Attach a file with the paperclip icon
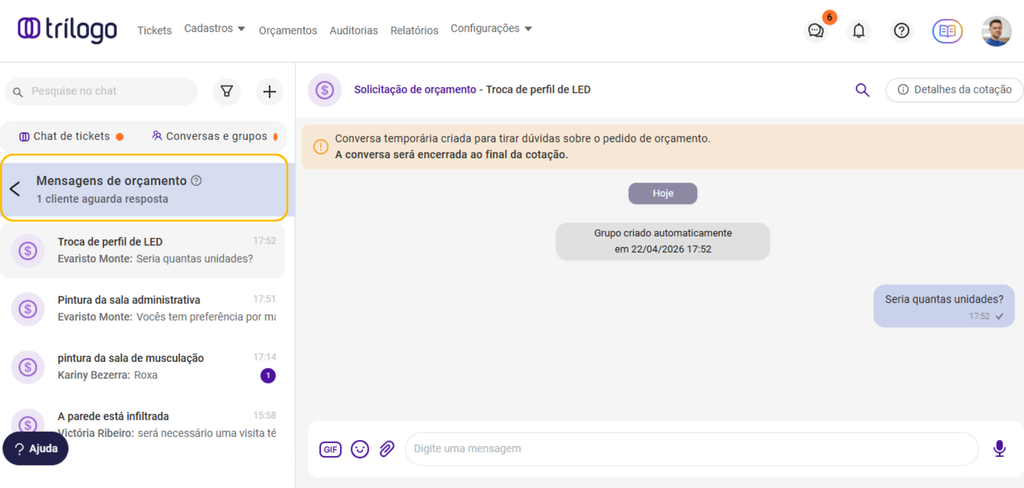Image resolution: width=1024 pixels, height=488 pixels. [387, 449]
